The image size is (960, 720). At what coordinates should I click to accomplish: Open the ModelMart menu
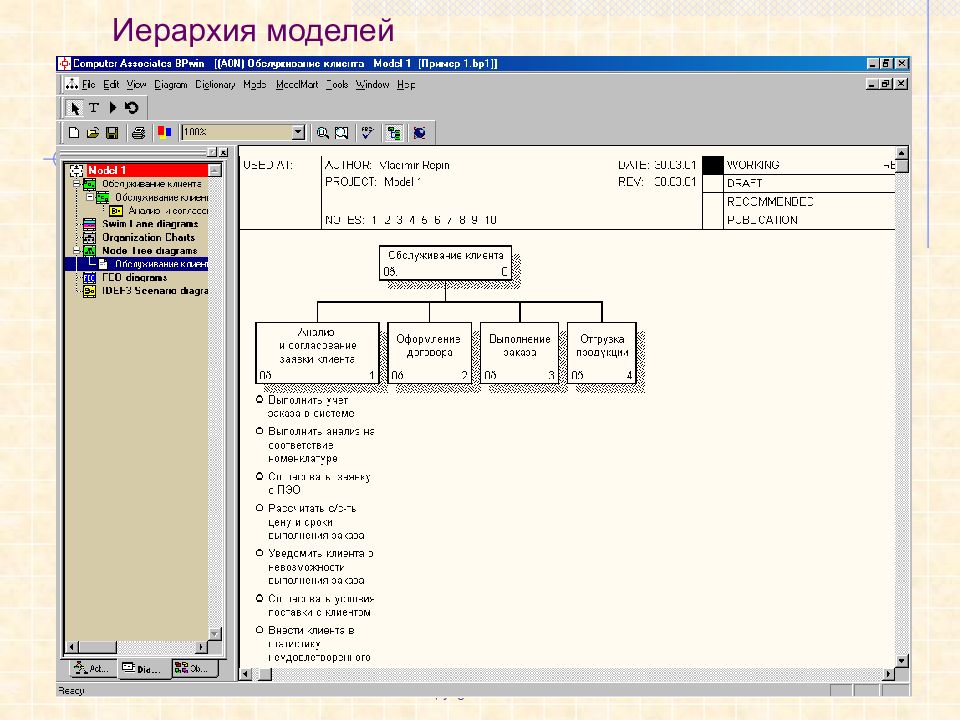tap(297, 84)
